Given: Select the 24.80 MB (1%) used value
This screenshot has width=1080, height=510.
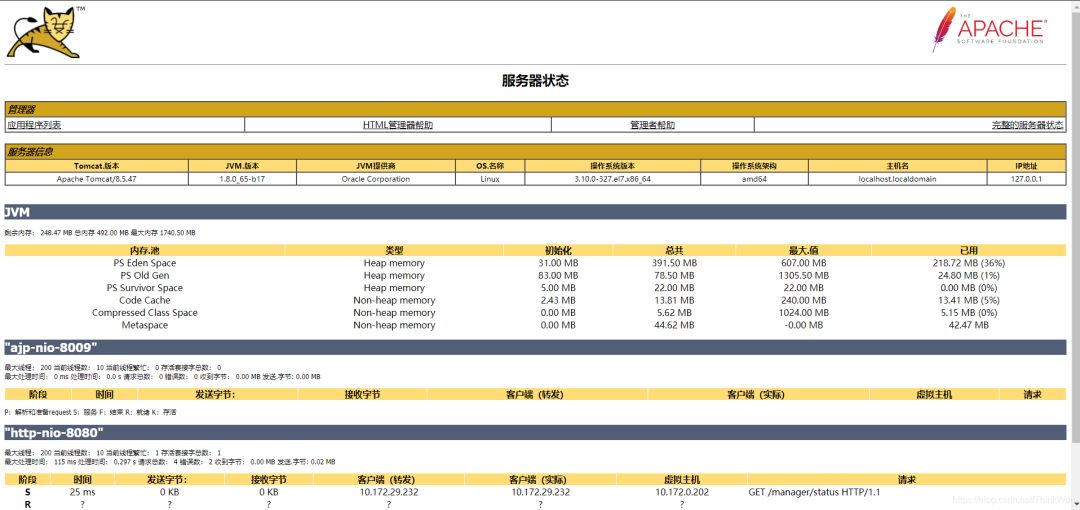Looking at the screenshot, I should point(969,276).
